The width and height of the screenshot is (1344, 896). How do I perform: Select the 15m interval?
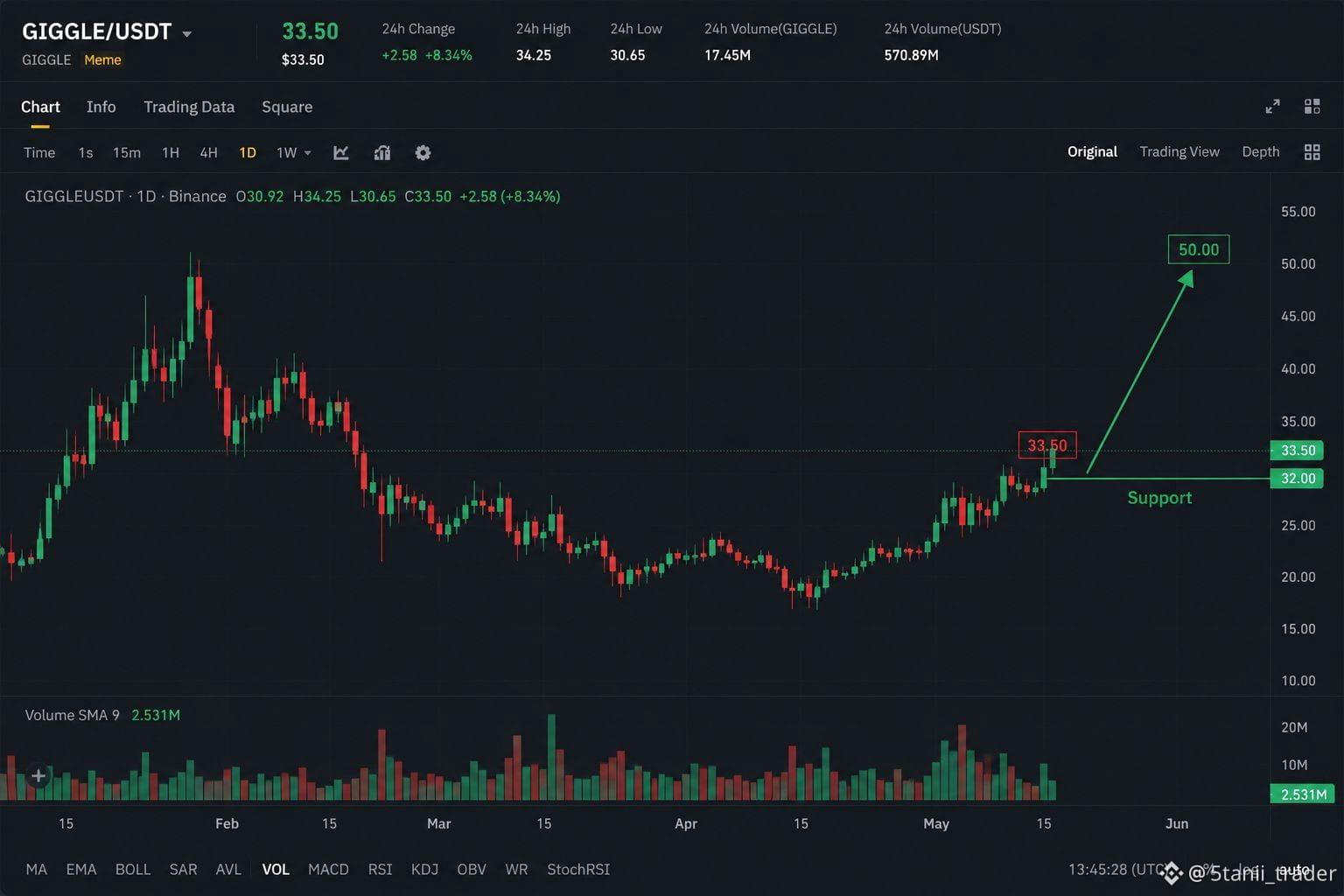(x=127, y=152)
